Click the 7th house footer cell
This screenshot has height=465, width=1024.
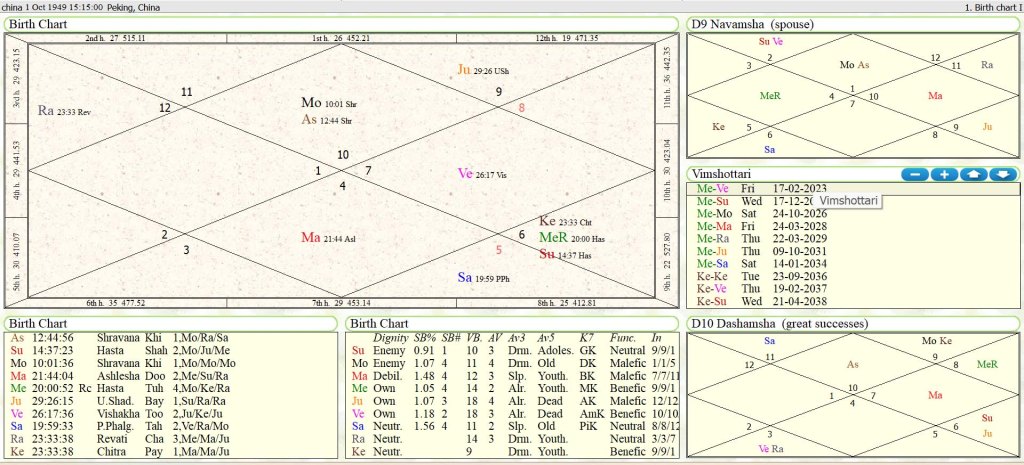(341, 303)
